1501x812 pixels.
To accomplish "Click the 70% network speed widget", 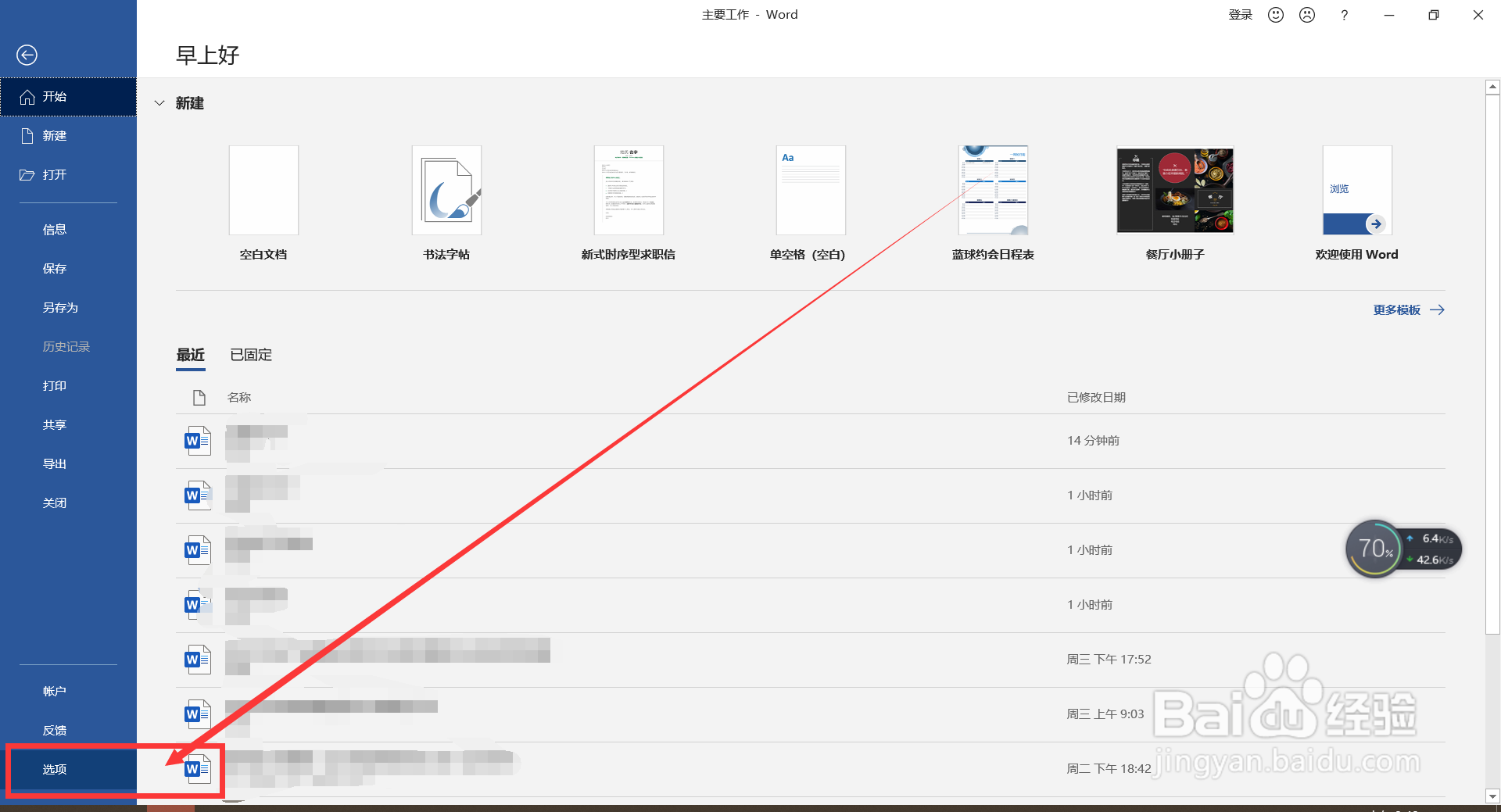I will pos(1403,549).
